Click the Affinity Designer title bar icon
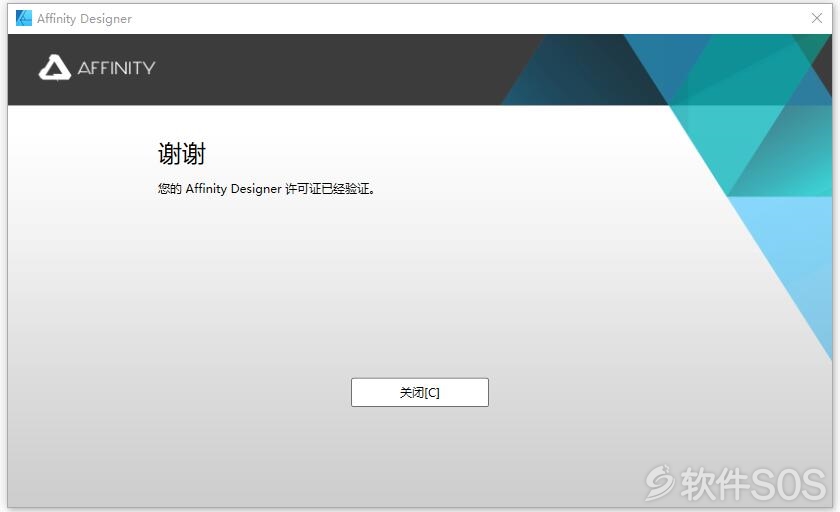Viewport: 840px width, 512px height. click(24, 18)
